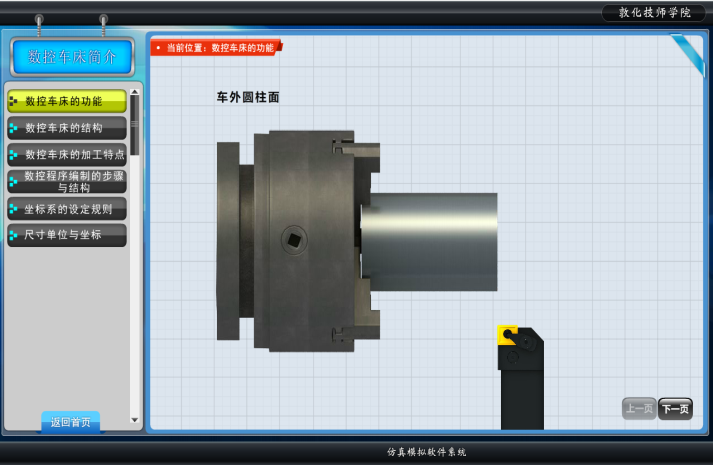
Task: Click the cylindrical workpiece
Action: coord(429,242)
